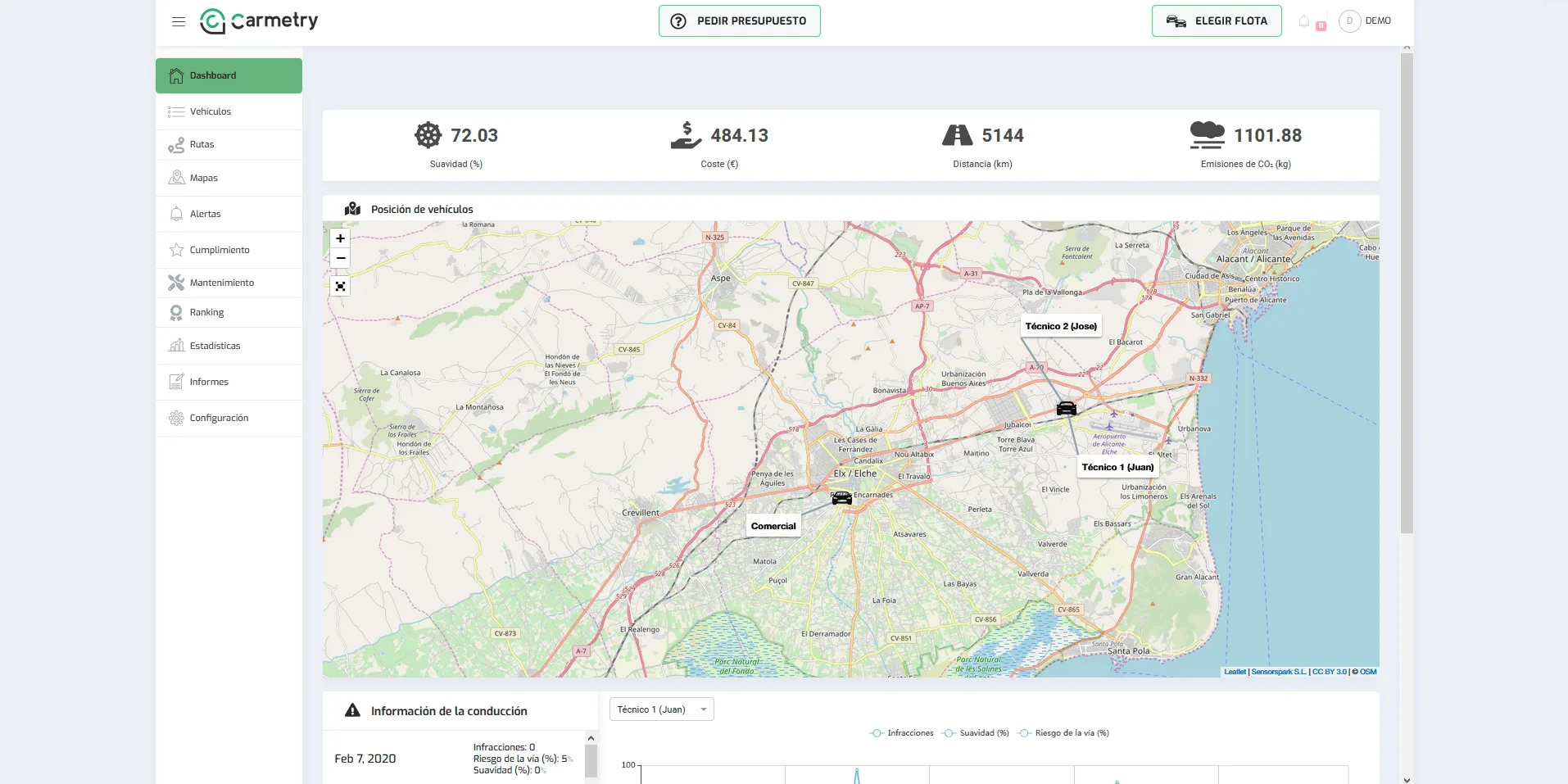Image resolution: width=1568 pixels, height=784 pixels.
Task: Click the DEMO user avatar
Action: 1349,21
